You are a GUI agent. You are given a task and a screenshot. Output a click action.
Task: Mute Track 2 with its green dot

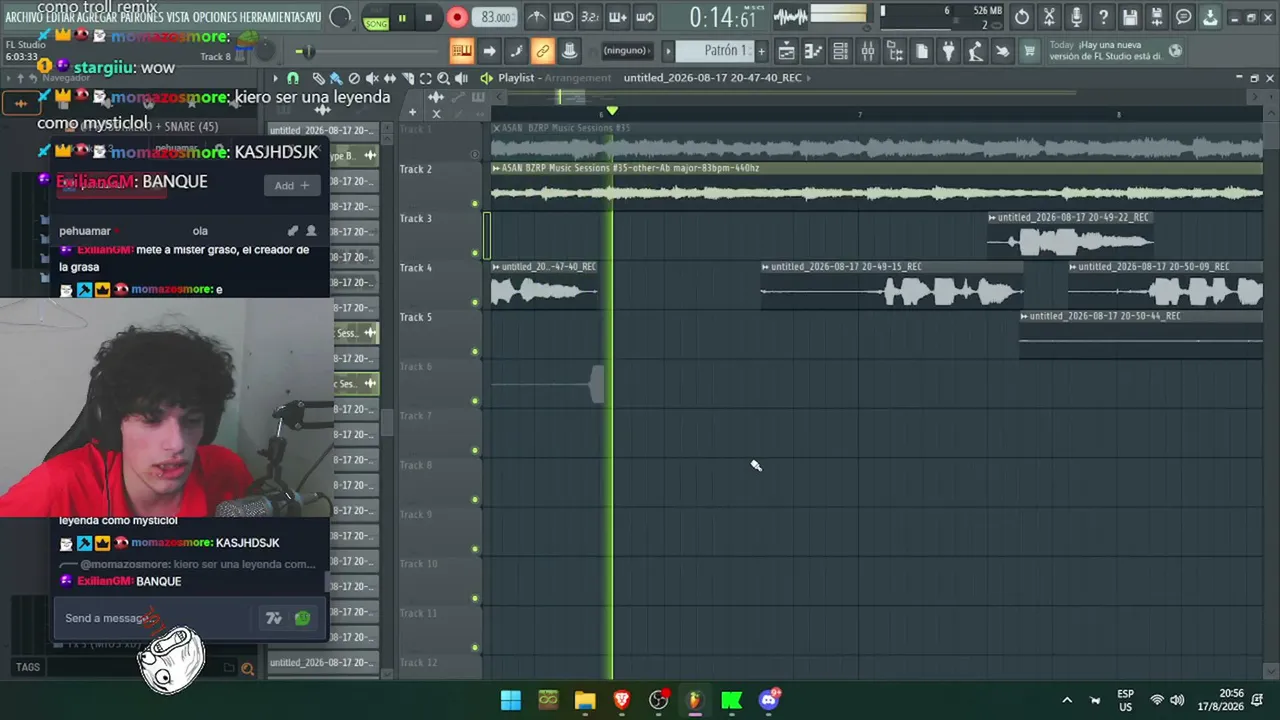[x=475, y=204]
